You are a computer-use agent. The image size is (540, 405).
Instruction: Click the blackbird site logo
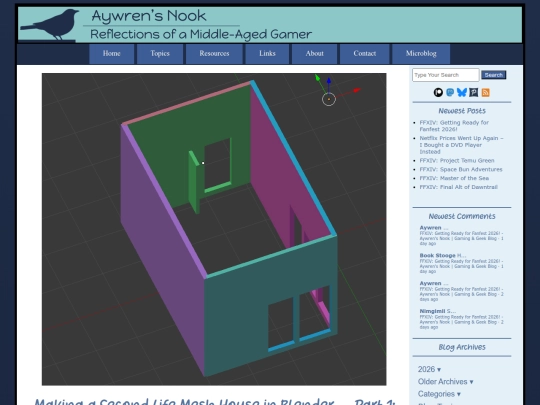point(50,24)
